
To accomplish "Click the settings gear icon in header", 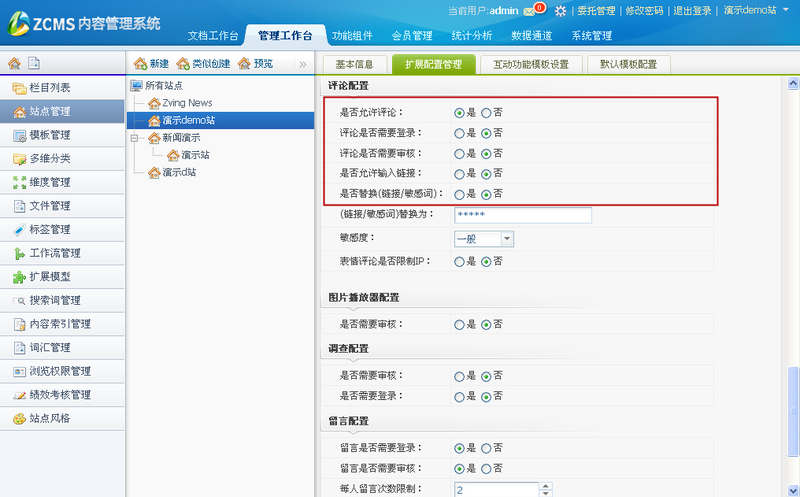I will coord(560,10).
